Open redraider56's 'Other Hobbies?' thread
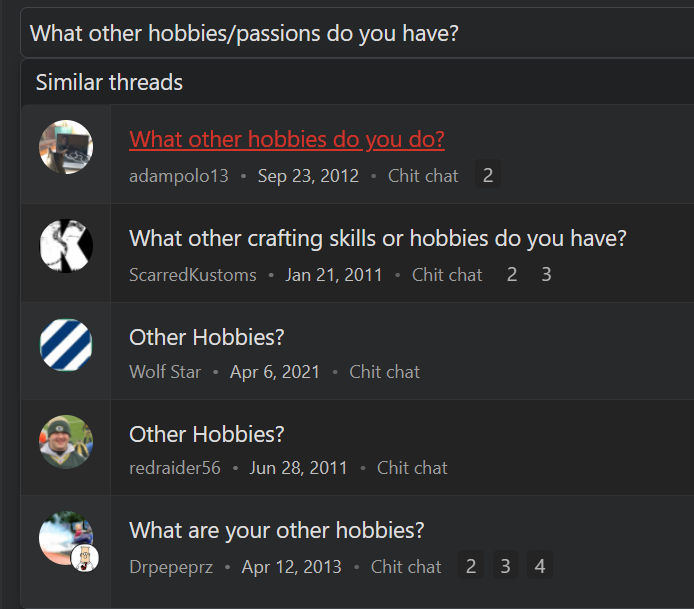The height and width of the screenshot is (609, 694). pos(207,434)
